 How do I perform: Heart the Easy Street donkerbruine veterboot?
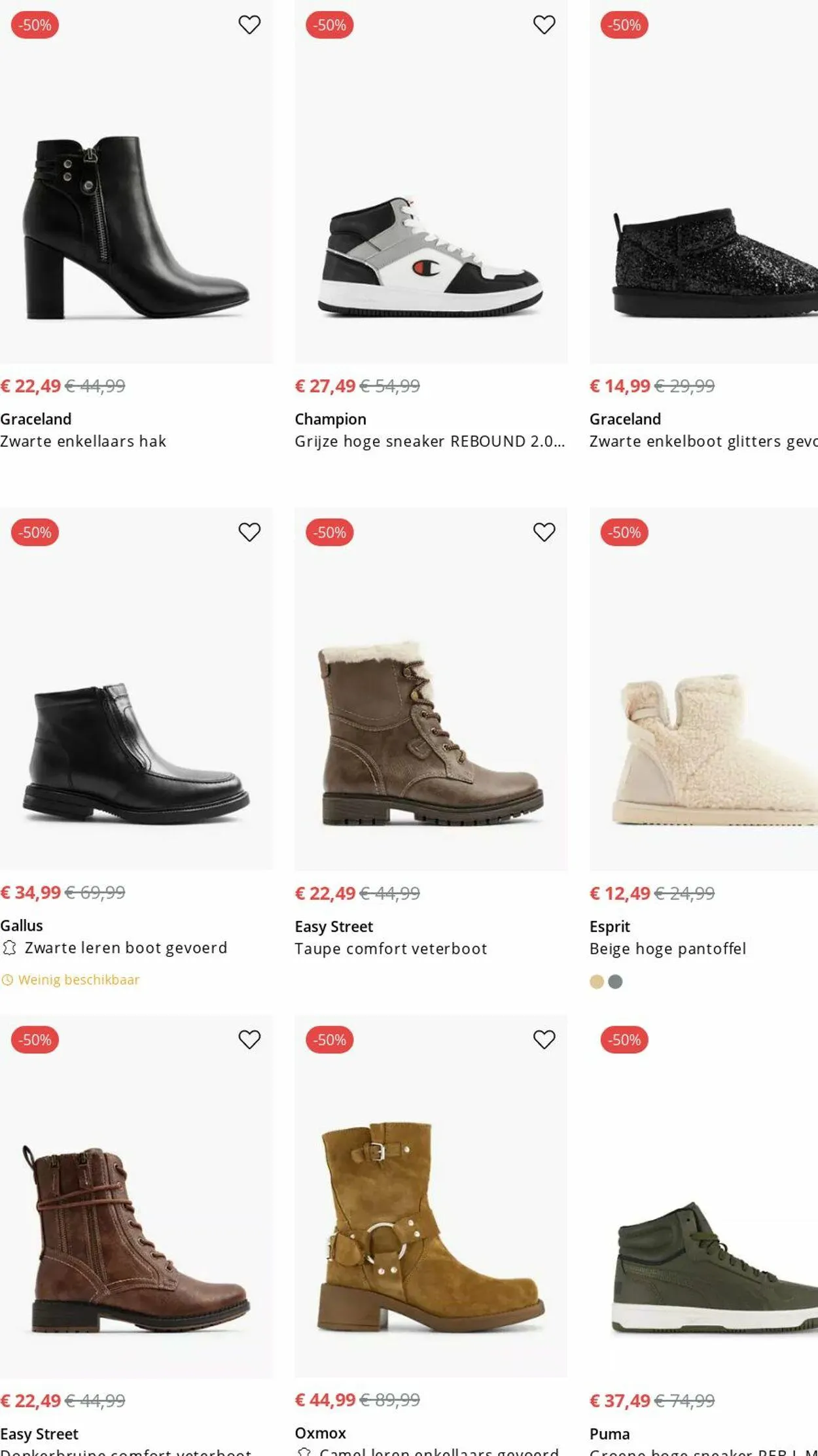(249, 1039)
